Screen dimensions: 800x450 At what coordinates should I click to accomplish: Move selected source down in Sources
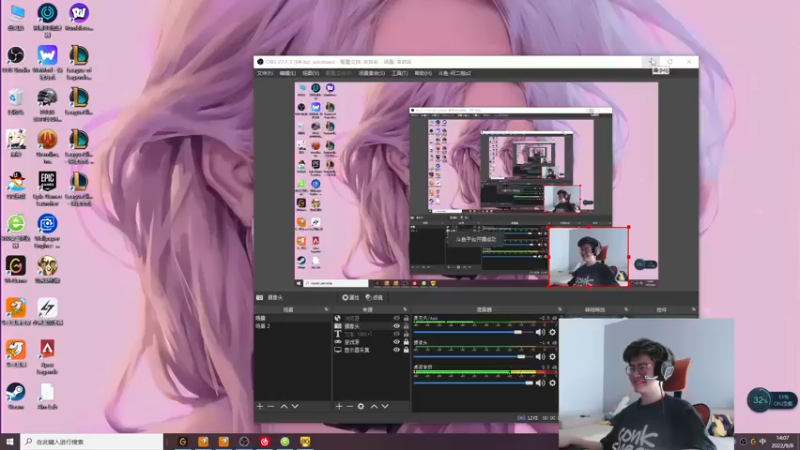385,406
